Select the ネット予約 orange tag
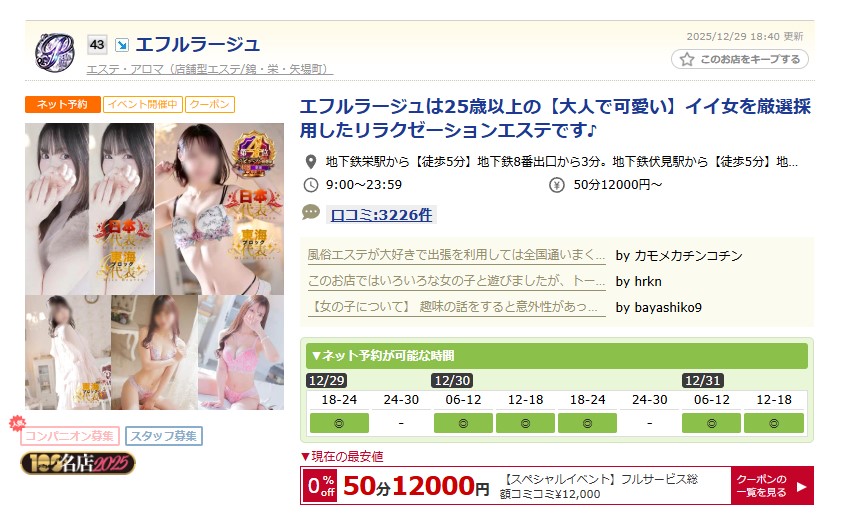The width and height of the screenshot is (843, 524). (62, 104)
